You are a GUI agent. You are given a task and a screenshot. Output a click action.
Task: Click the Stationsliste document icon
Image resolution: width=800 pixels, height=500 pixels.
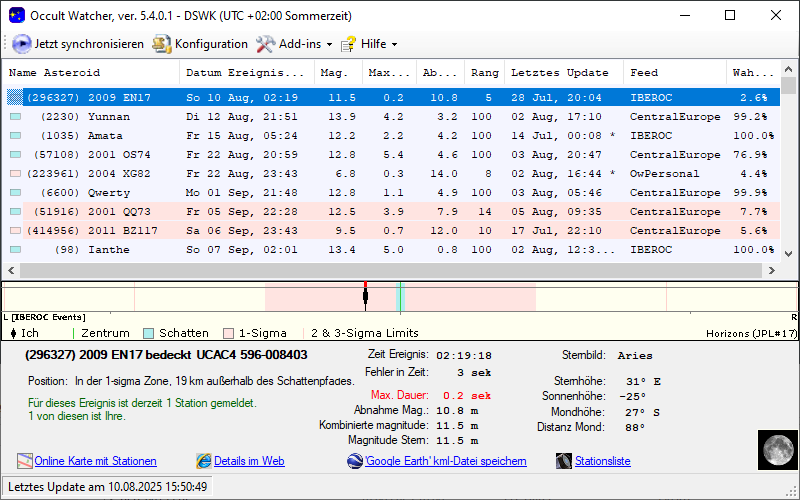point(565,461)
